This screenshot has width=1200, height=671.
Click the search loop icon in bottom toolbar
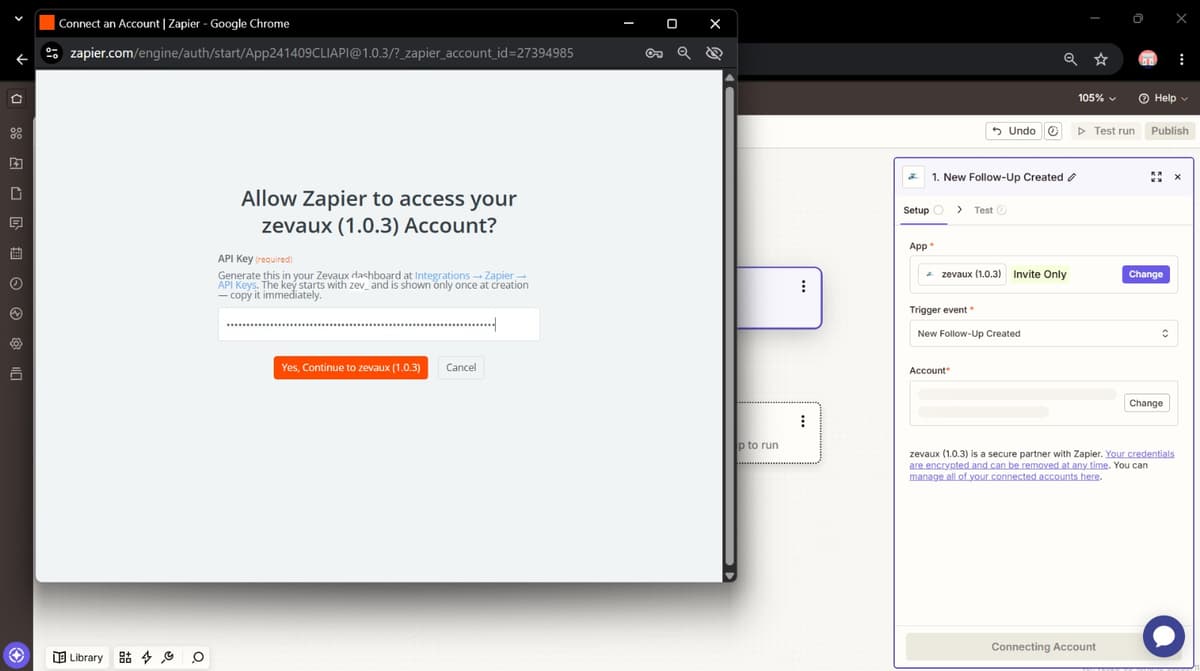click(198, 657)
